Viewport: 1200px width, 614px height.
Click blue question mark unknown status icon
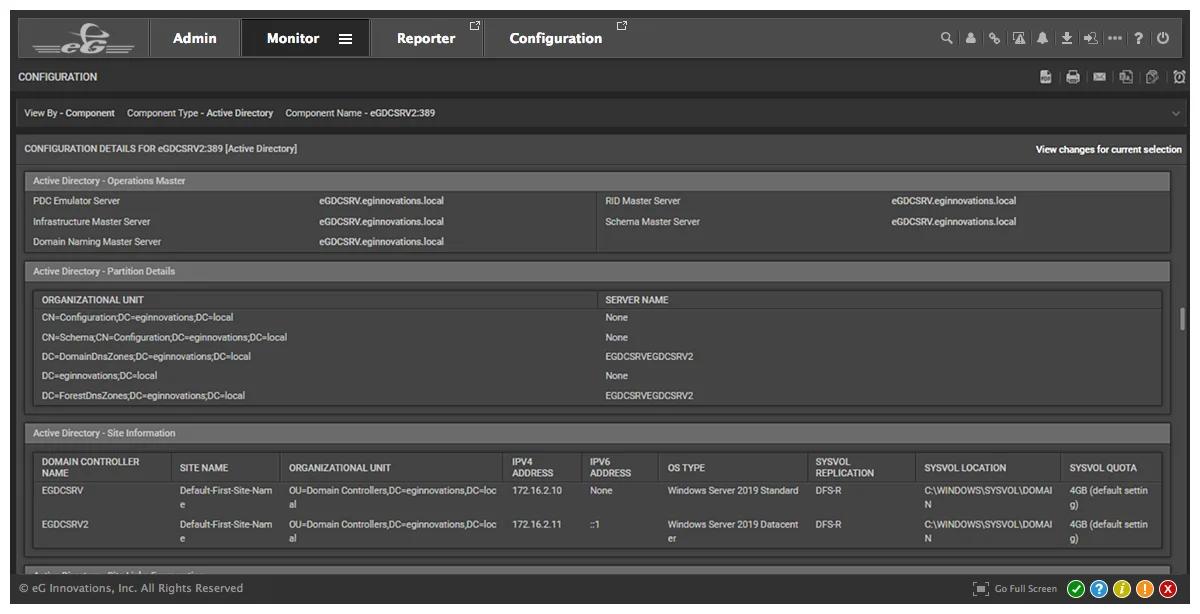click(x=1099, y=589)
